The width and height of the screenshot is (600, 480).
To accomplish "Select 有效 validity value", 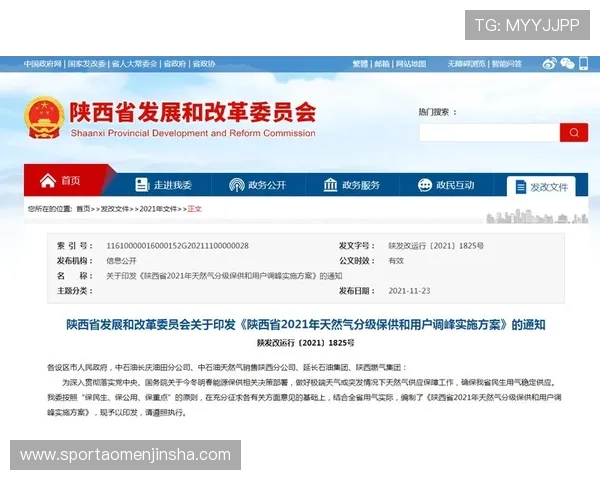I will point(396,261).
